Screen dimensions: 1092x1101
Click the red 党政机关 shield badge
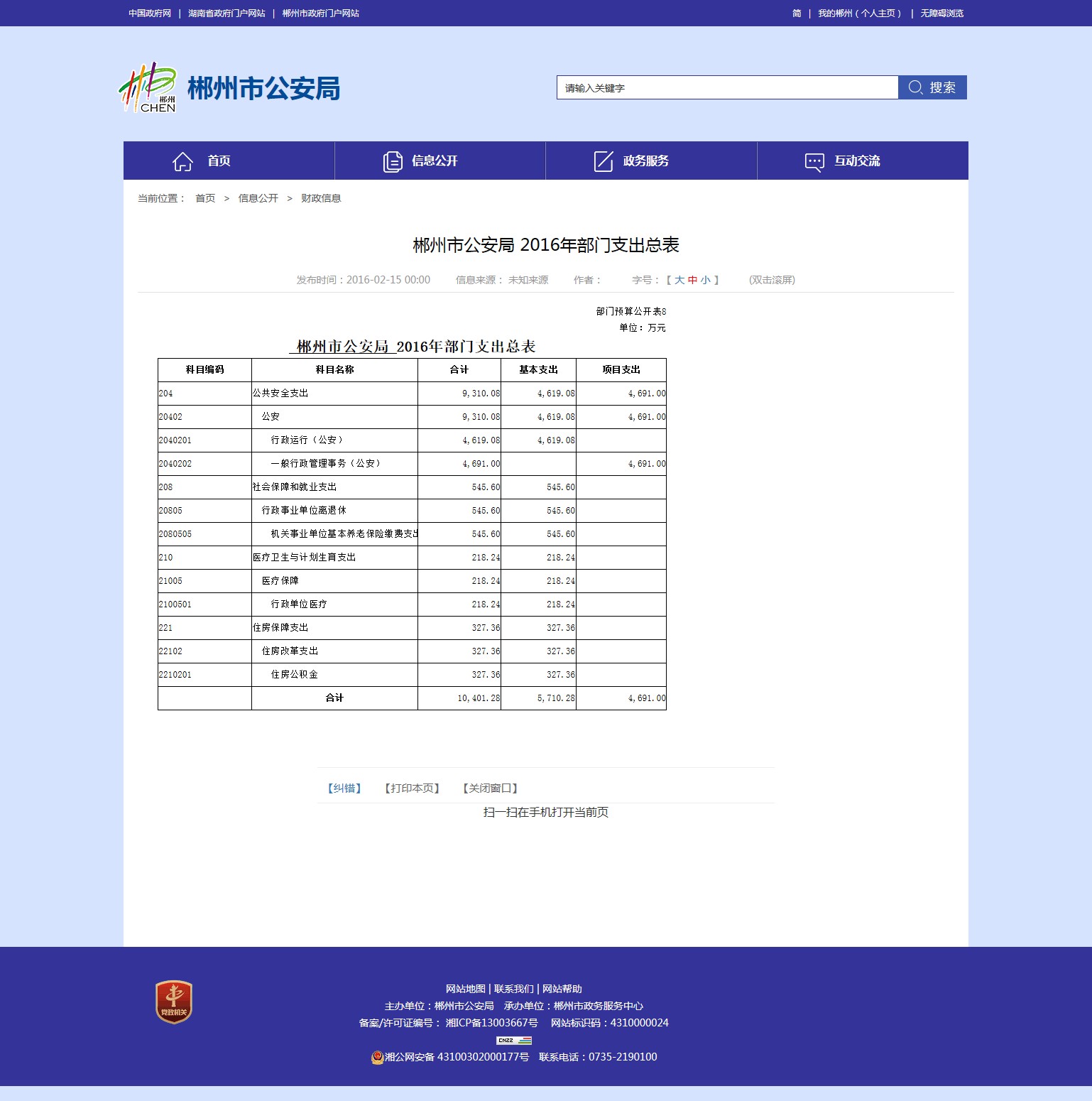coord(174,1002)
